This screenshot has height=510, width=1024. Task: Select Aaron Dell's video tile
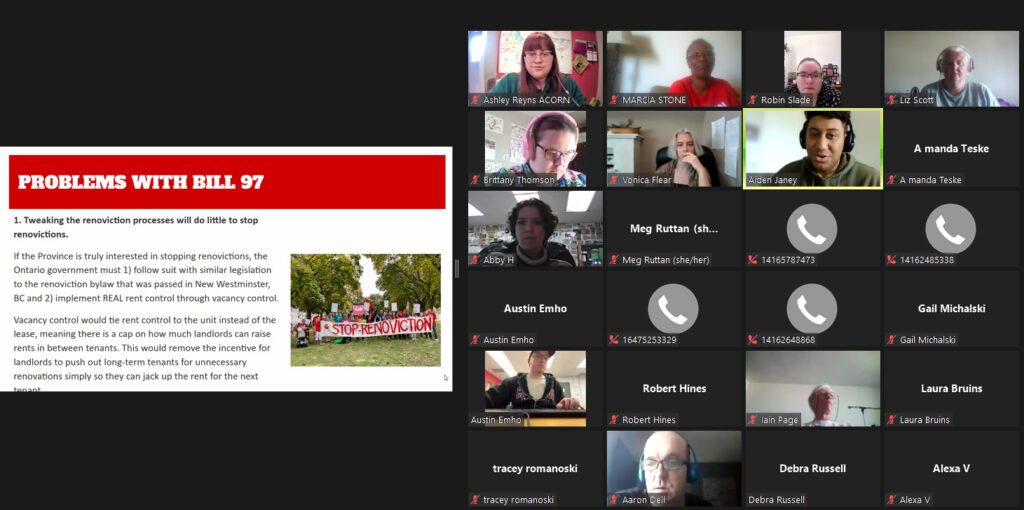(674, 466)
